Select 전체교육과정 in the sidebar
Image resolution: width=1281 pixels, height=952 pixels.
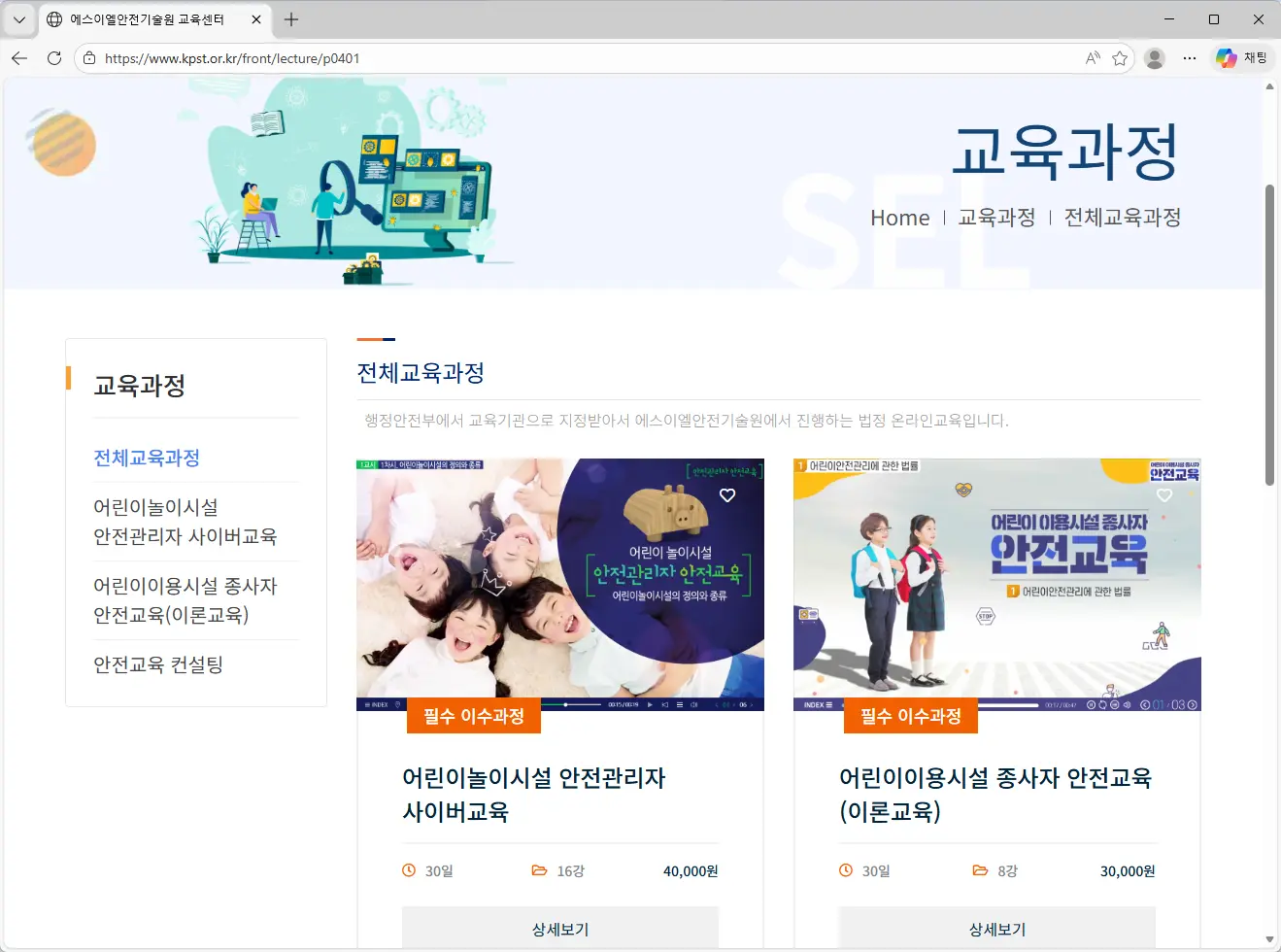coord(147,458)
